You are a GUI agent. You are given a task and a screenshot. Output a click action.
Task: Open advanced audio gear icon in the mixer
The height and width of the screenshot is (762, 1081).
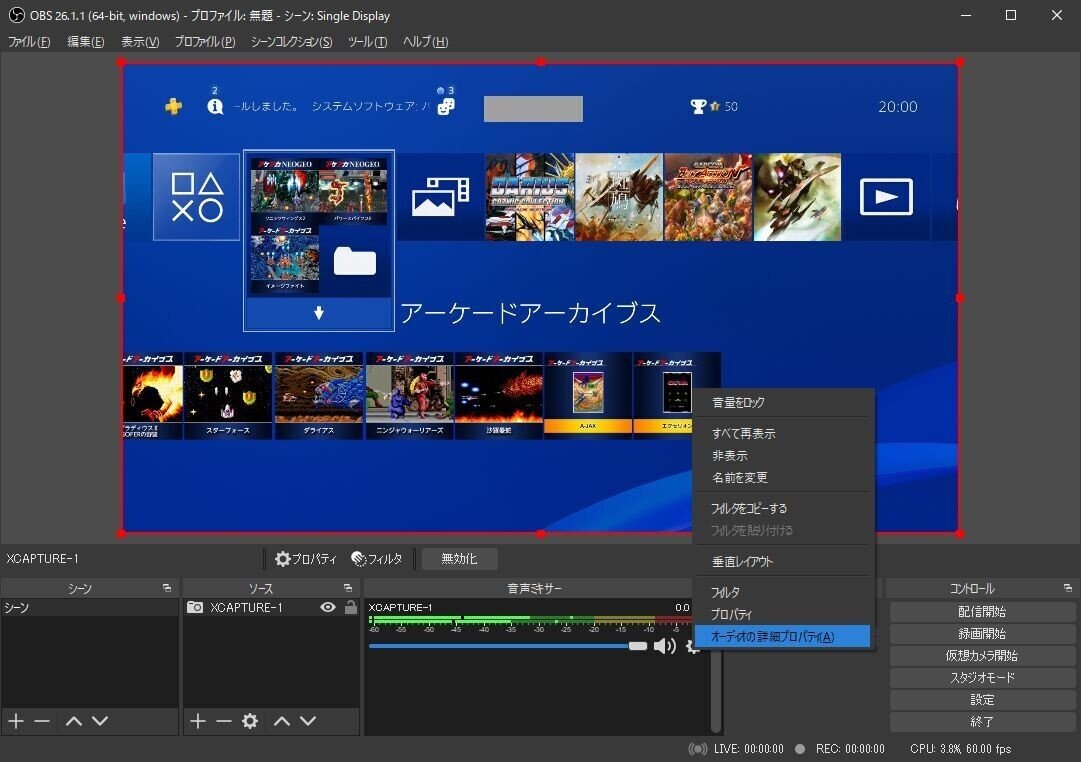coord(692,646)
